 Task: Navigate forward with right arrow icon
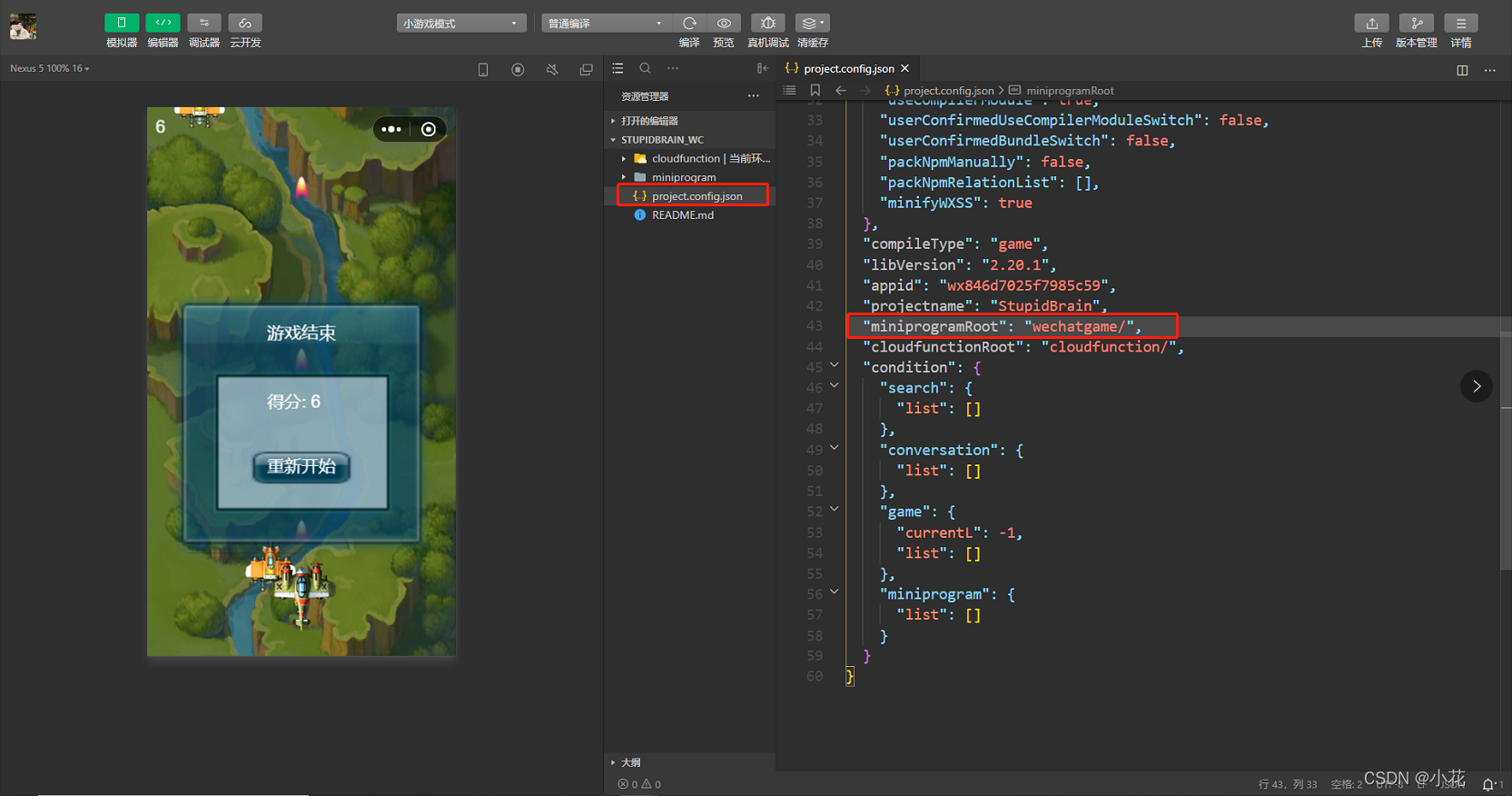tap(865, 90)
